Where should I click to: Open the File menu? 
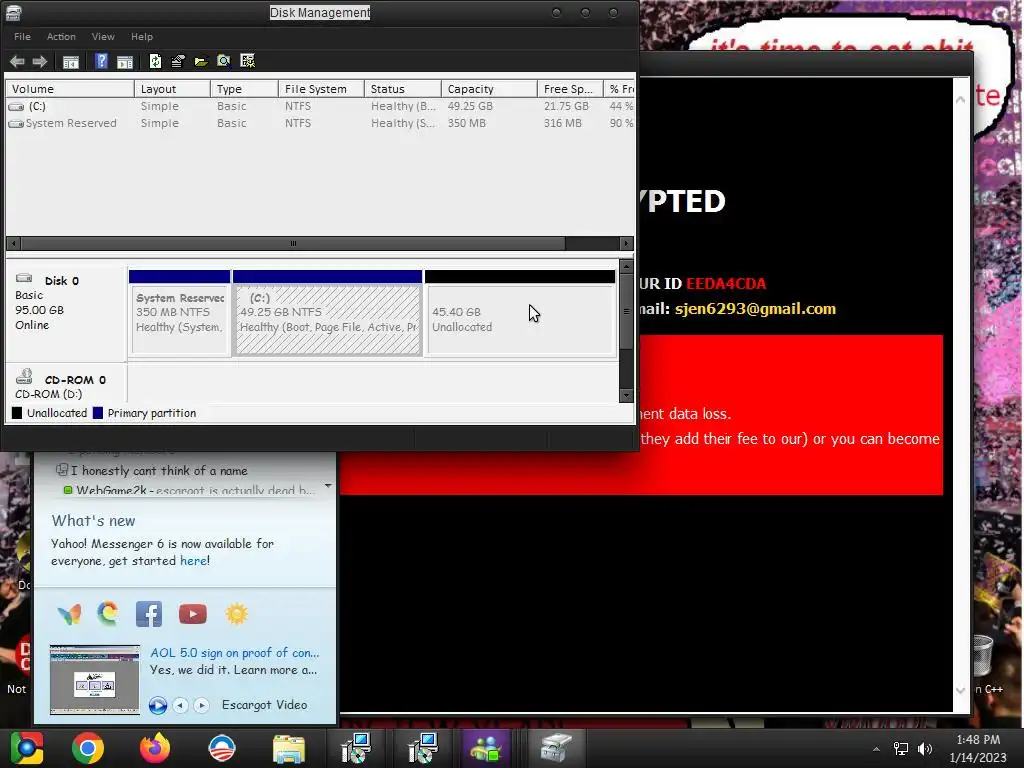tap(22, 37)
